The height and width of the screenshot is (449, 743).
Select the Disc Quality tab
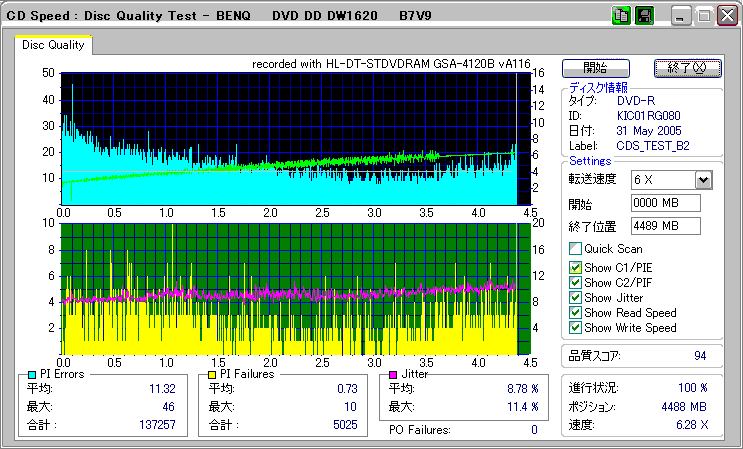pyautogui.click(x=53, y=45)
